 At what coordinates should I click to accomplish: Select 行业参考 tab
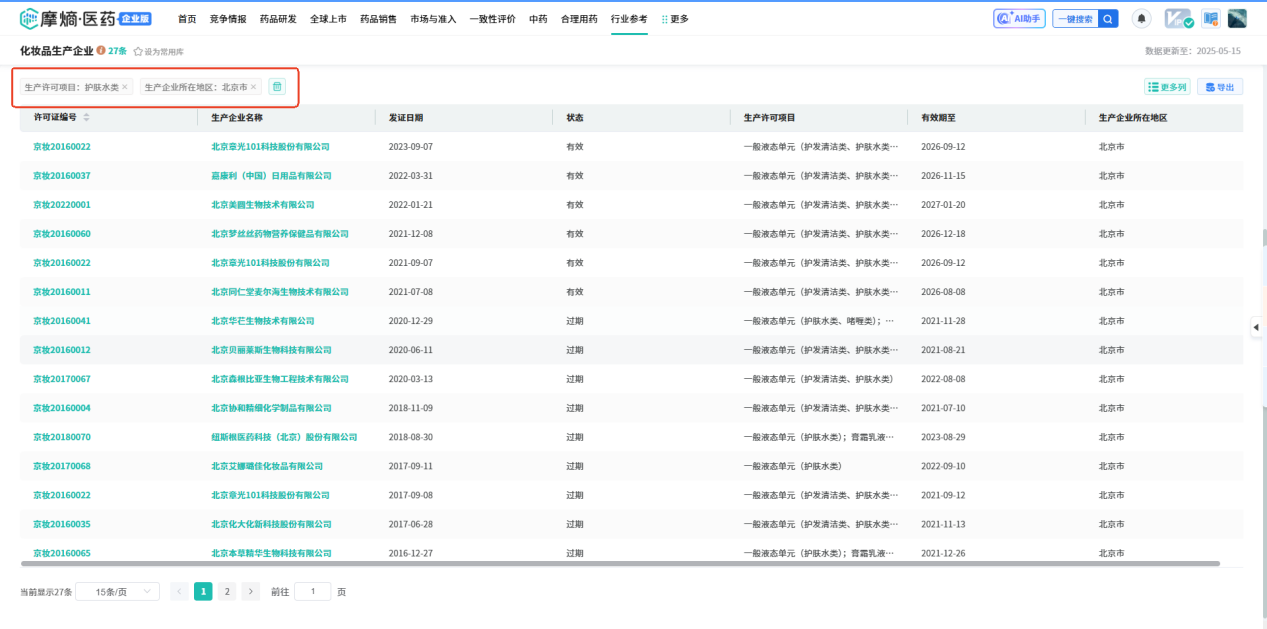point(629,19)
